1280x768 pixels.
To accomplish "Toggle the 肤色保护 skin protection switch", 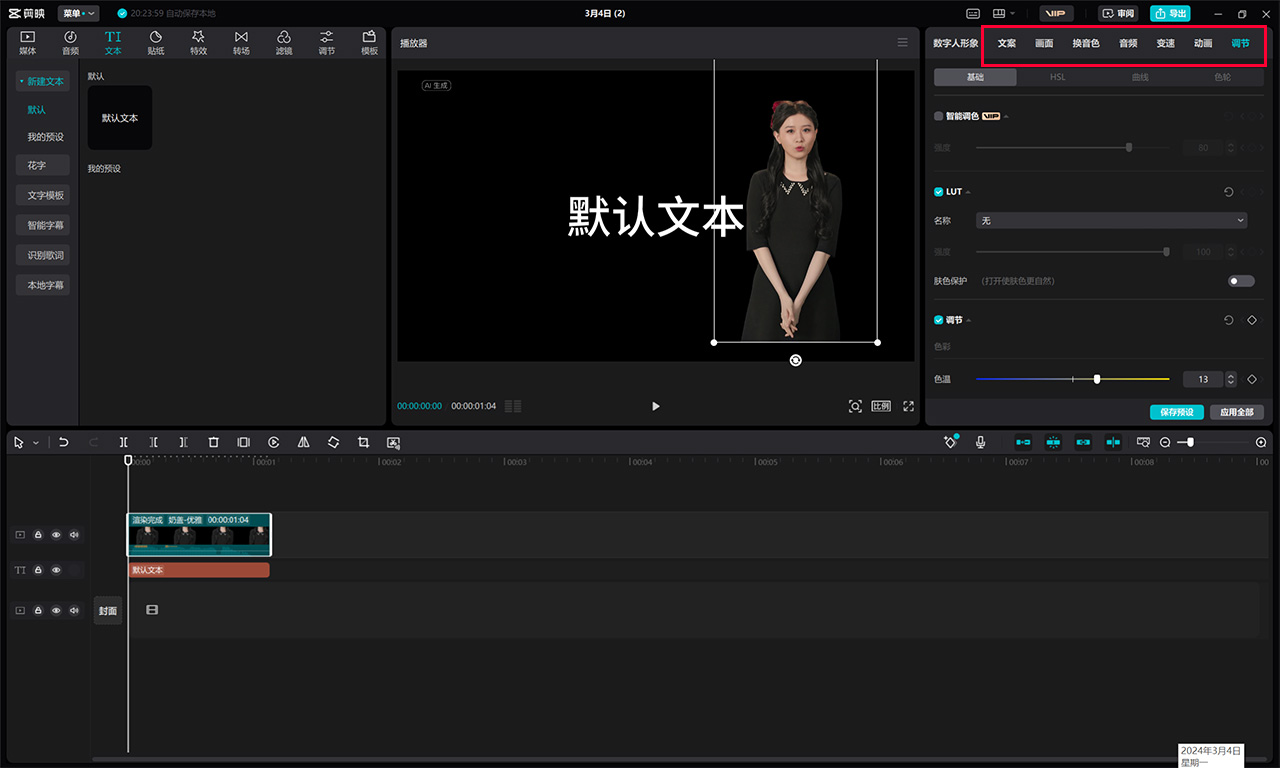I will [1240, 281].
